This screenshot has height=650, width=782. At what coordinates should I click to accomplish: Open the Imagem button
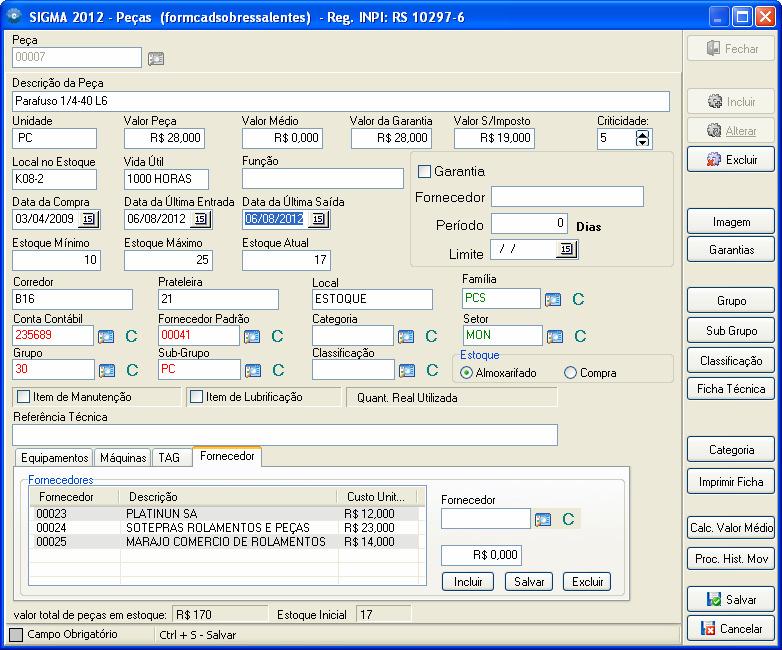(x=731, y=221)
